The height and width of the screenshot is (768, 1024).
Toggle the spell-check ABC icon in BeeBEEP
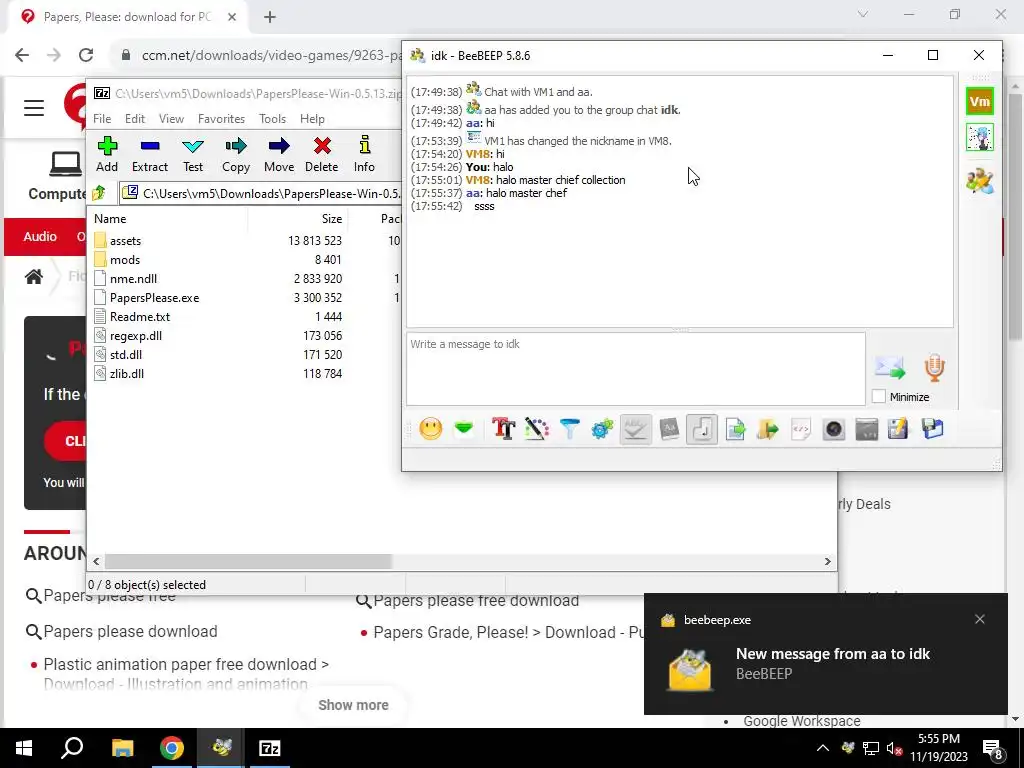[635, 429]
